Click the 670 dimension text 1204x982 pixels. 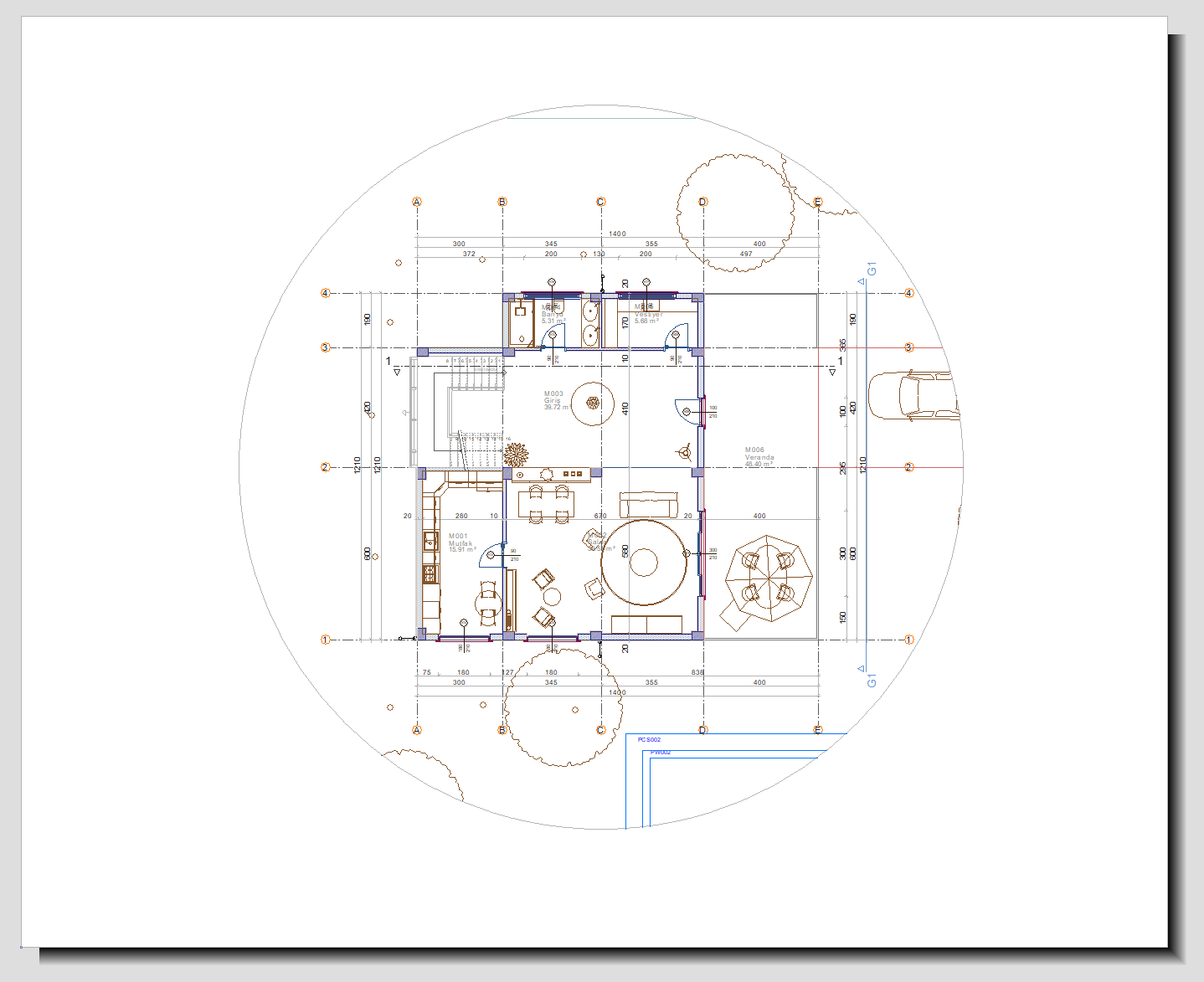pyautogui.click(x=600, y=516)
